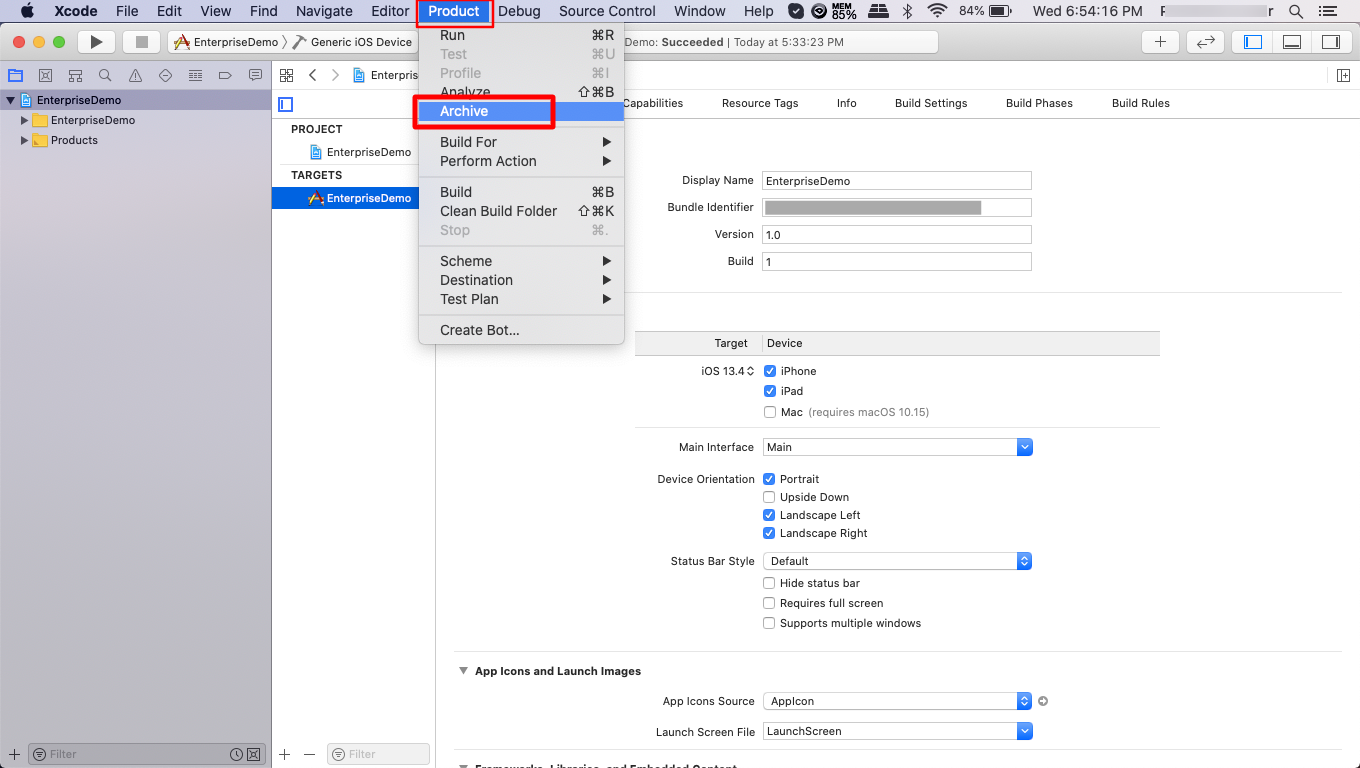Screen dimensions: 1360x768
Task: Toggle the navigator panel visibility button
Action: click(x=1253, y=42)
